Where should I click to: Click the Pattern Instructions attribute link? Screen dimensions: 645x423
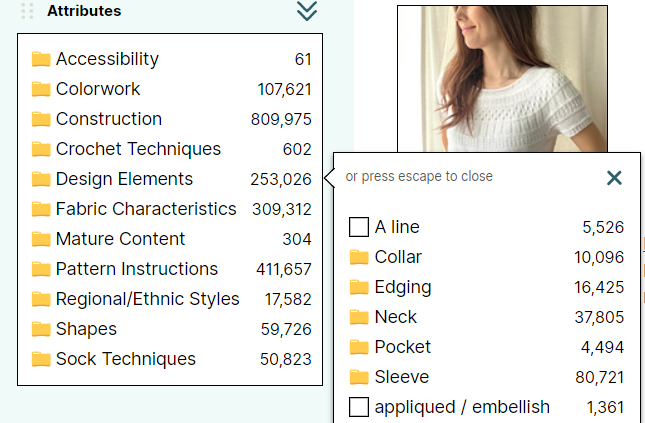pos(137,269)
